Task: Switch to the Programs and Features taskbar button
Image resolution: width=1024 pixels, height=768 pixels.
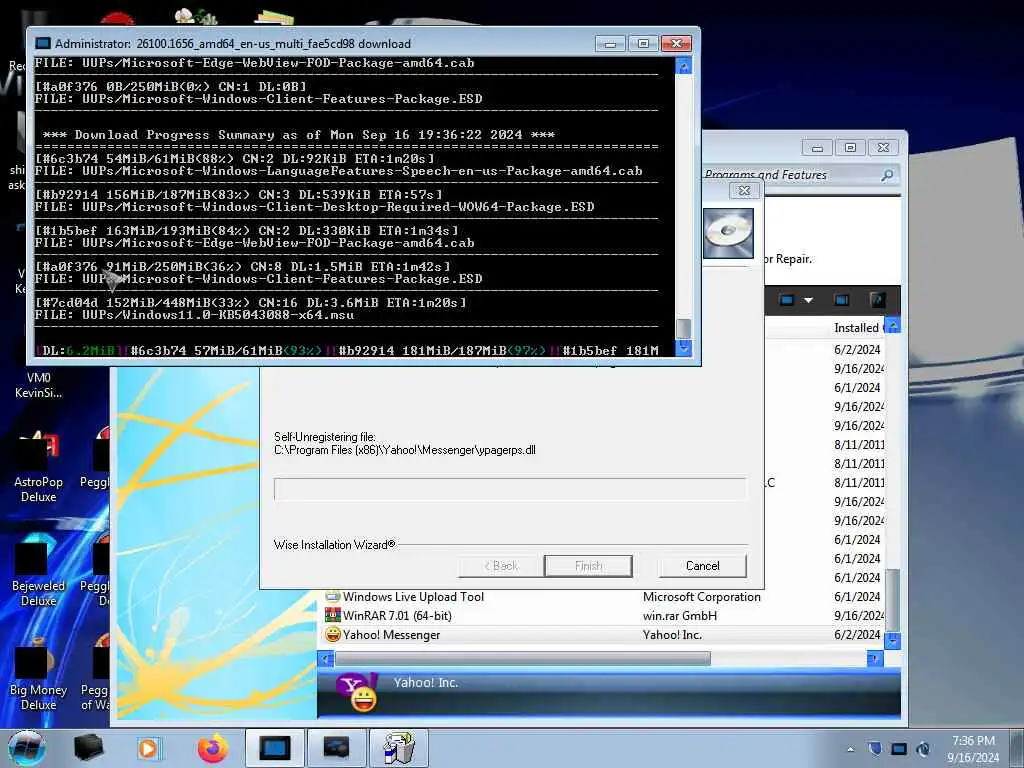Action: pos(336,748)
